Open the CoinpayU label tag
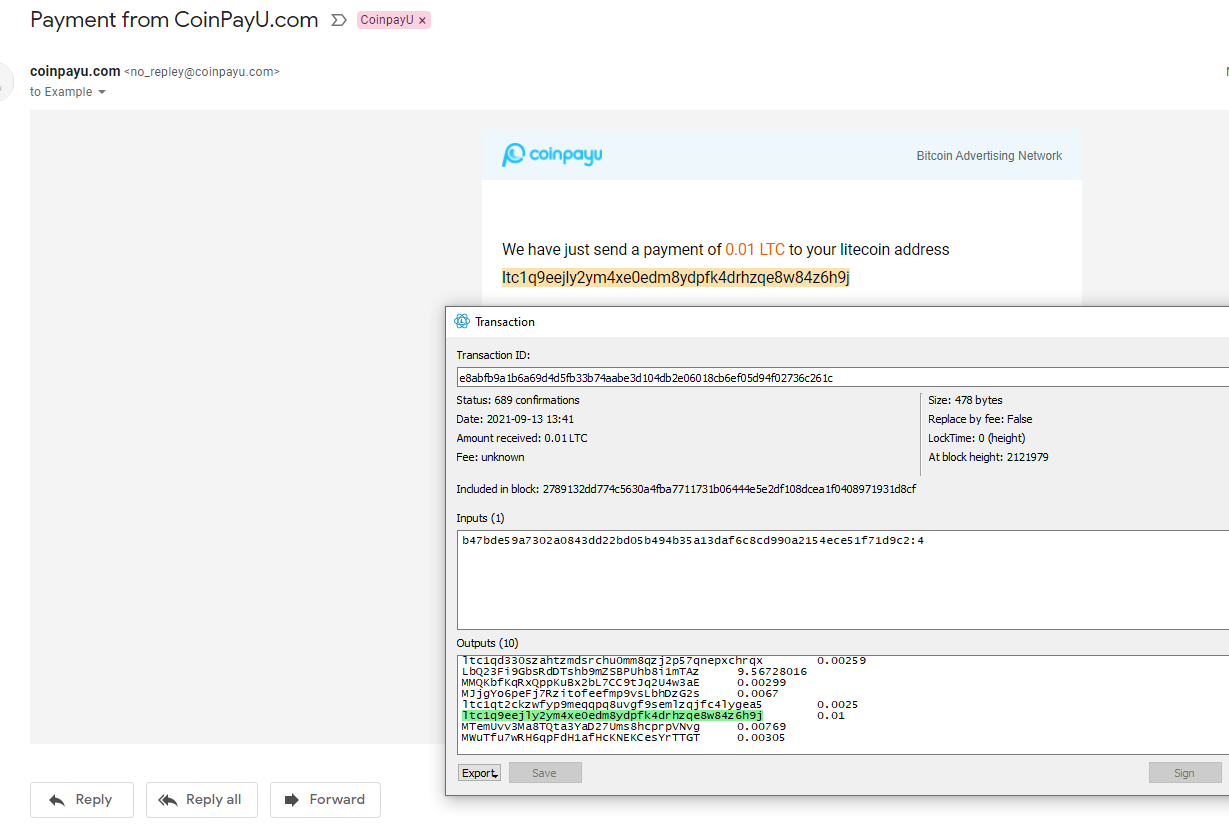Screen dimensions: 1229x831 click(387, 20)
